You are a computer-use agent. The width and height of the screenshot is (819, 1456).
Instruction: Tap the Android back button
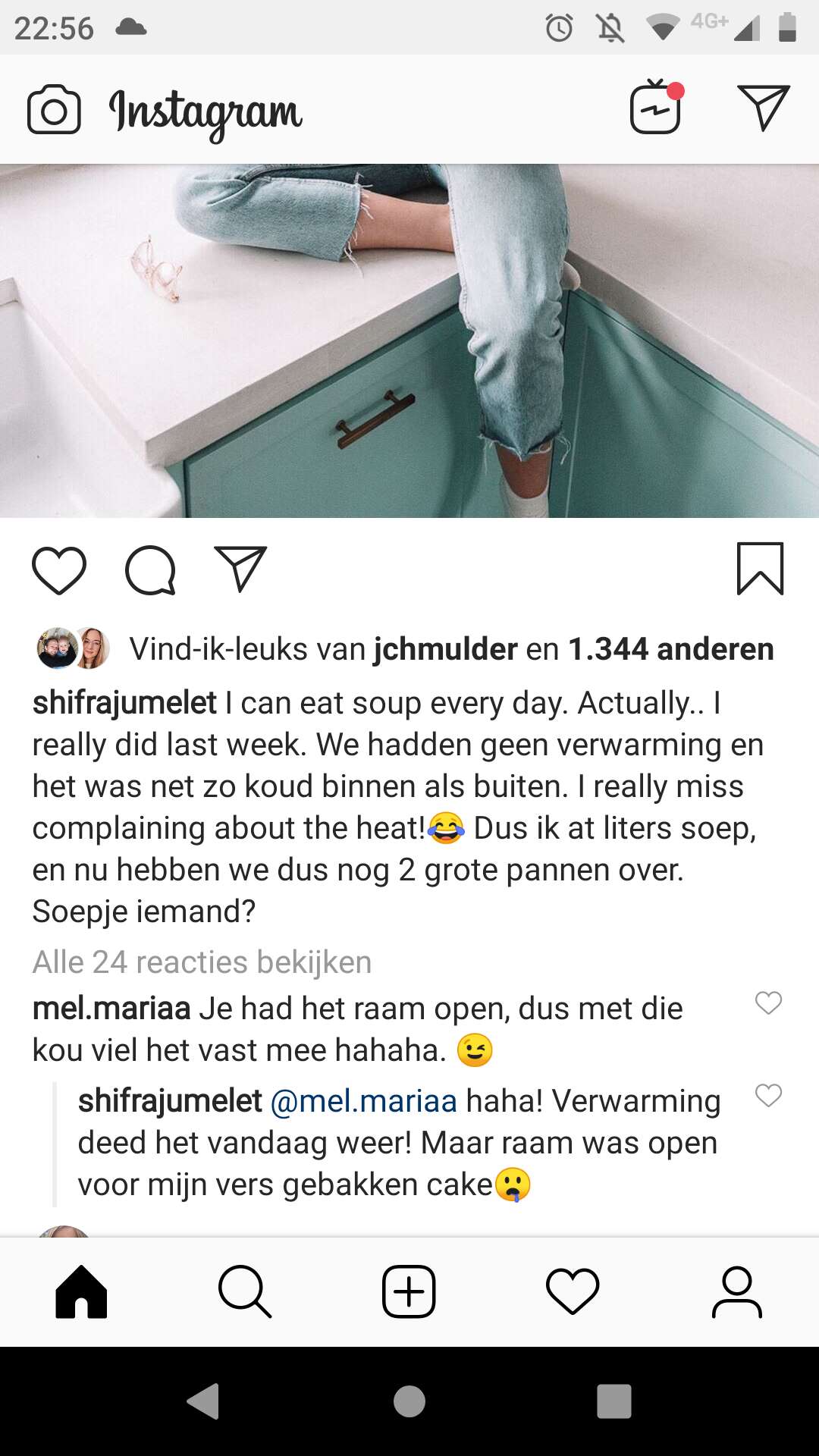(x=203, y=1401)
